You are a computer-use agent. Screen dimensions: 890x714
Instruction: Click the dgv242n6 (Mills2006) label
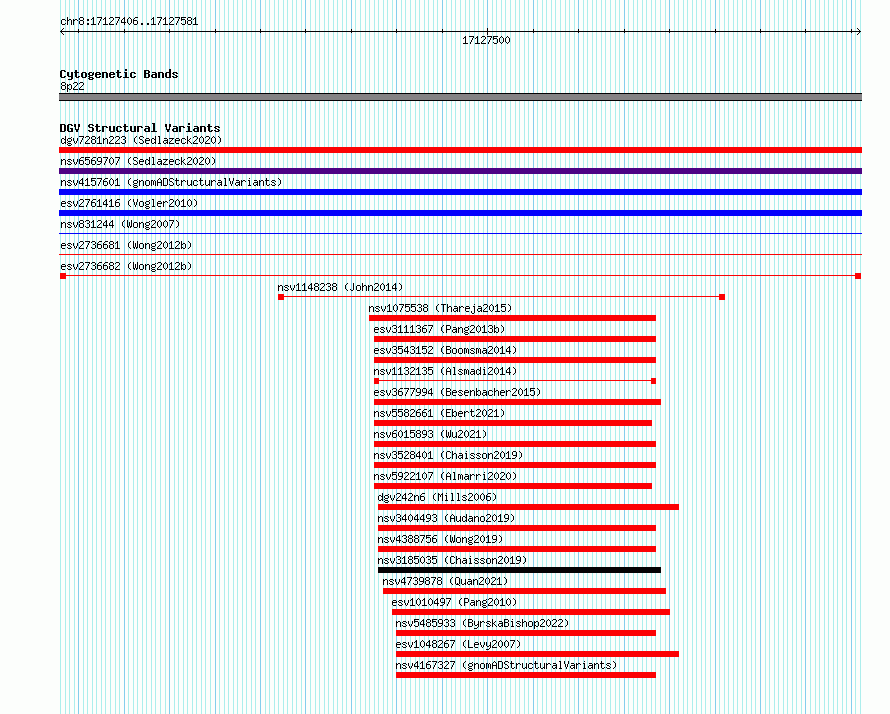pyautogui.click(x=437, y=497)
